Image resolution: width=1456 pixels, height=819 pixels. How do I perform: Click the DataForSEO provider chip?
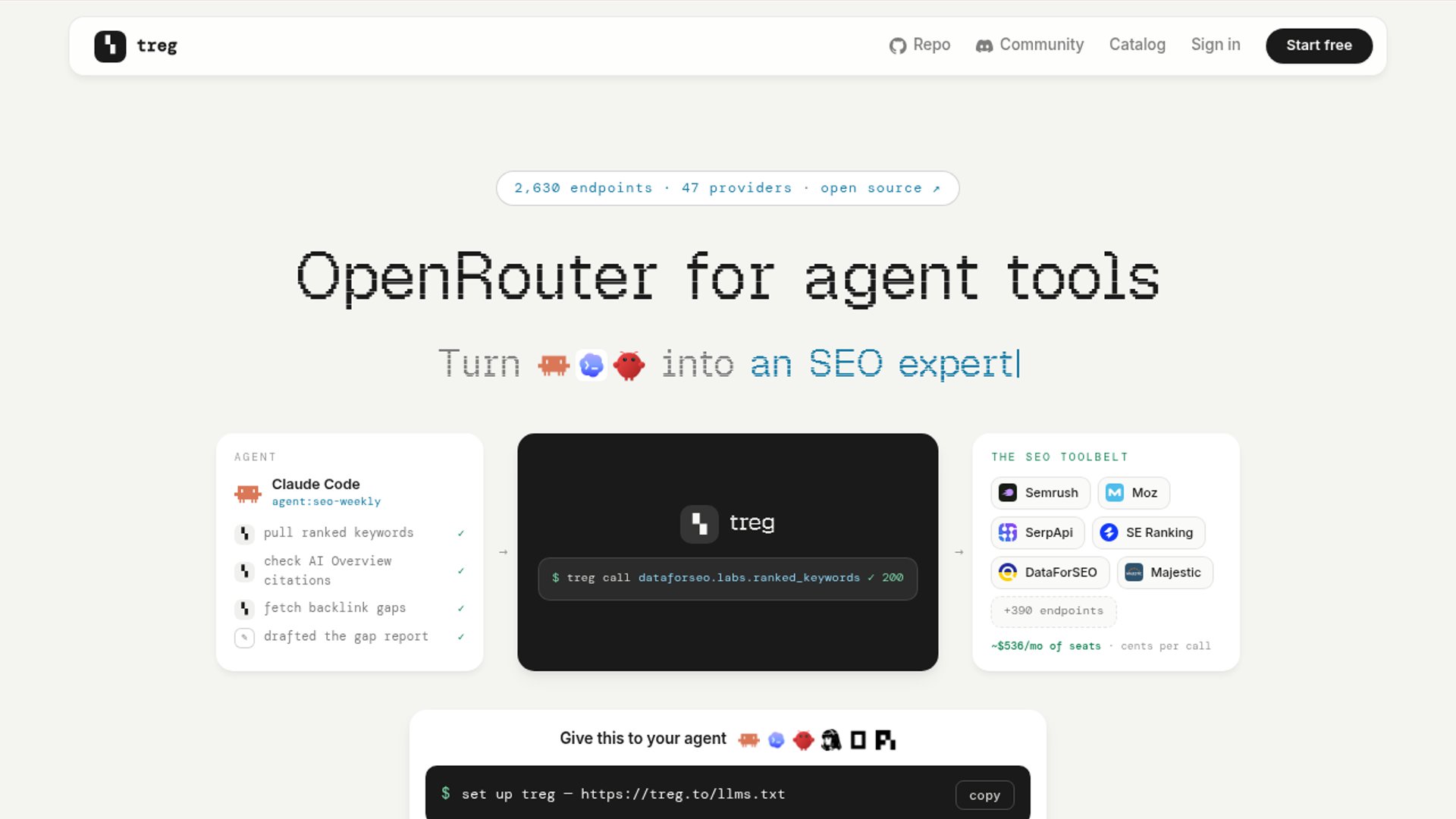pyautogui.click(x=1050, y=573)
